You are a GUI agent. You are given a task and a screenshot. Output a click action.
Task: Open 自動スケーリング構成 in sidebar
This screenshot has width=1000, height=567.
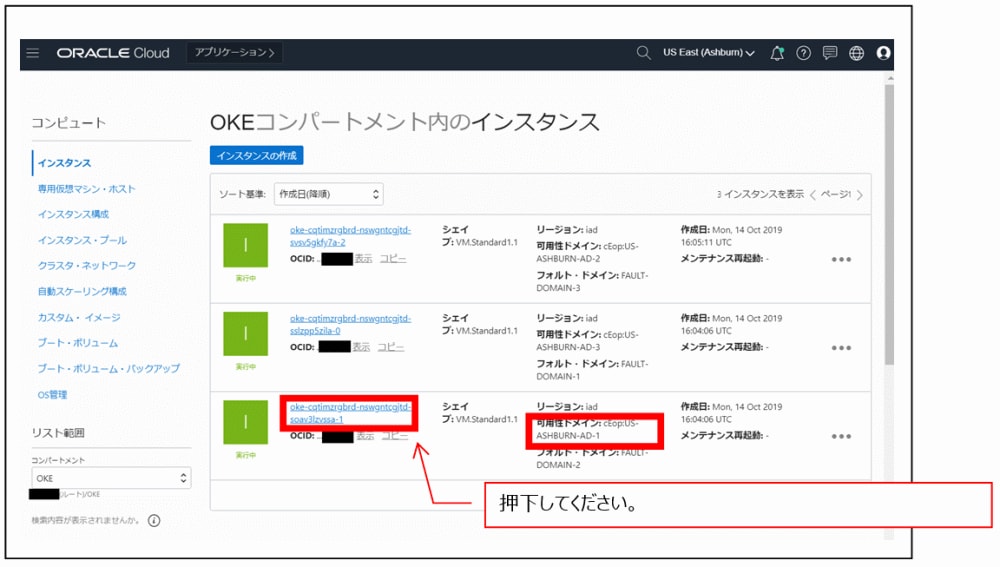(82, 291)
